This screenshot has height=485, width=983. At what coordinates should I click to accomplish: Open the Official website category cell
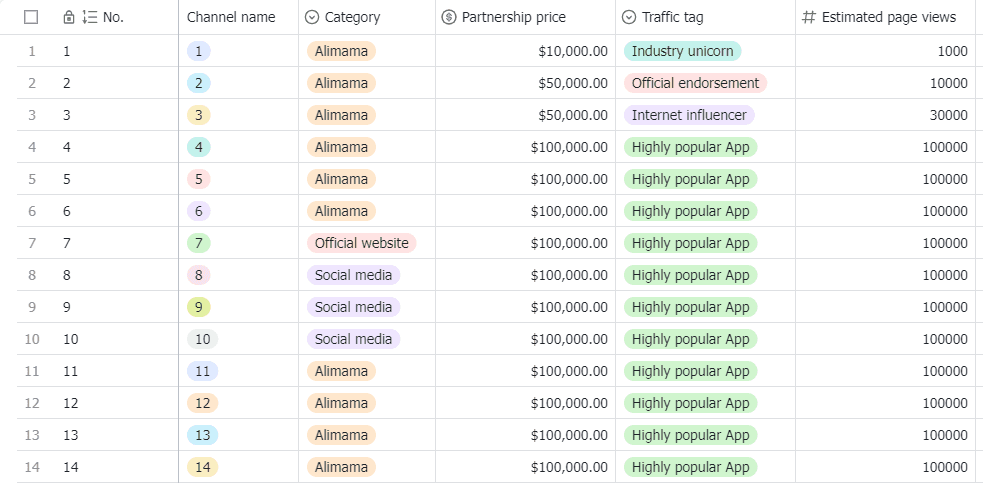pos(361,243)
